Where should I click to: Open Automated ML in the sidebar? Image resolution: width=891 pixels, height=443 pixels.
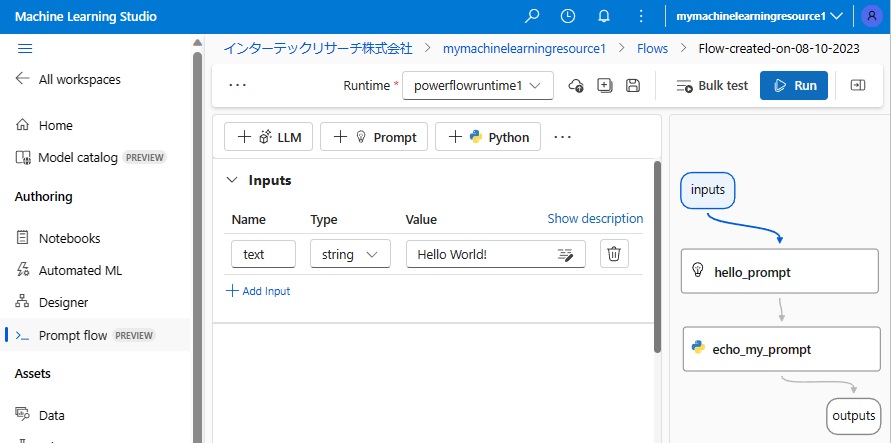pyautogui.click(x=80, y=270)
